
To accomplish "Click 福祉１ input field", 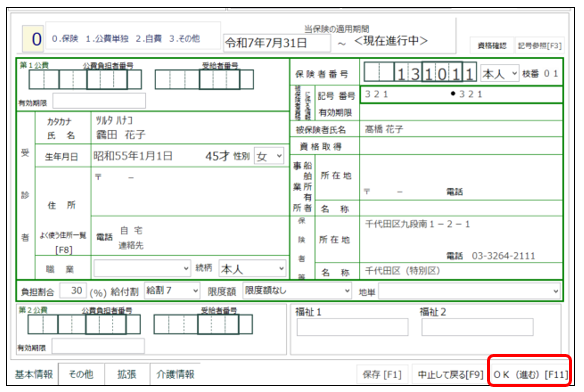I will 352,327.
